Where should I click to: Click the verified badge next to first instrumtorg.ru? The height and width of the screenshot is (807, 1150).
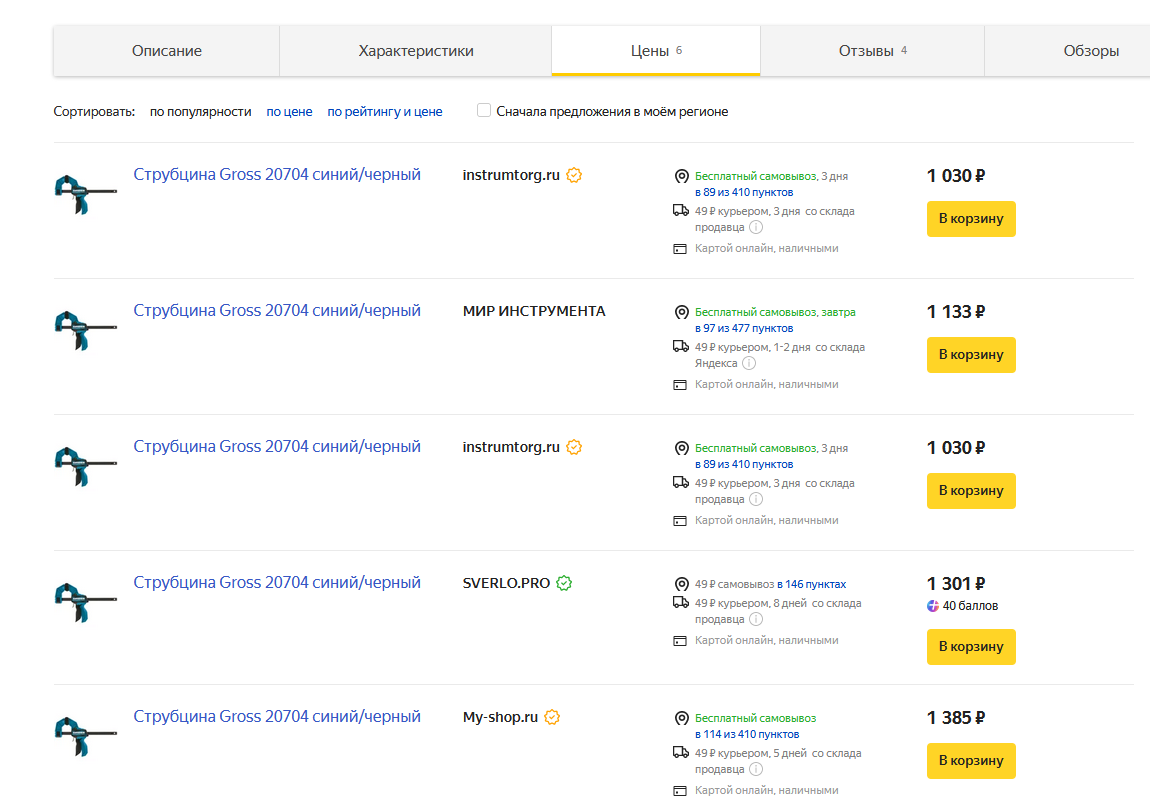(574, 175)
